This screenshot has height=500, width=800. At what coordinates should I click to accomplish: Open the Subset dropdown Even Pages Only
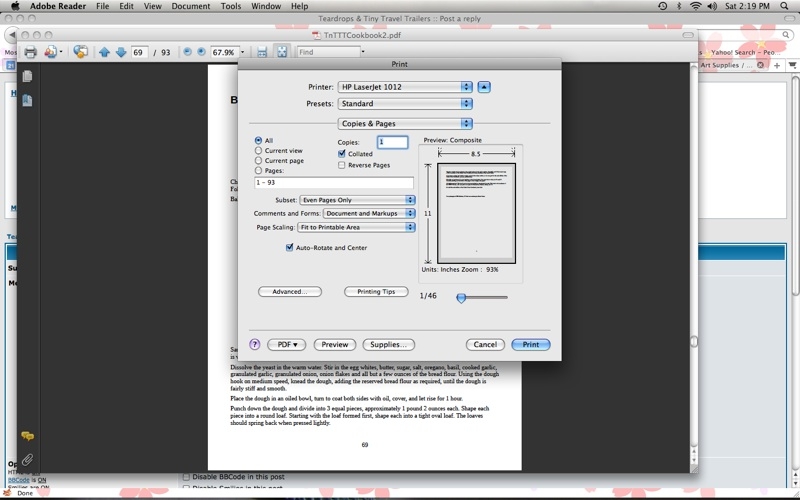(x=358, y=200)
